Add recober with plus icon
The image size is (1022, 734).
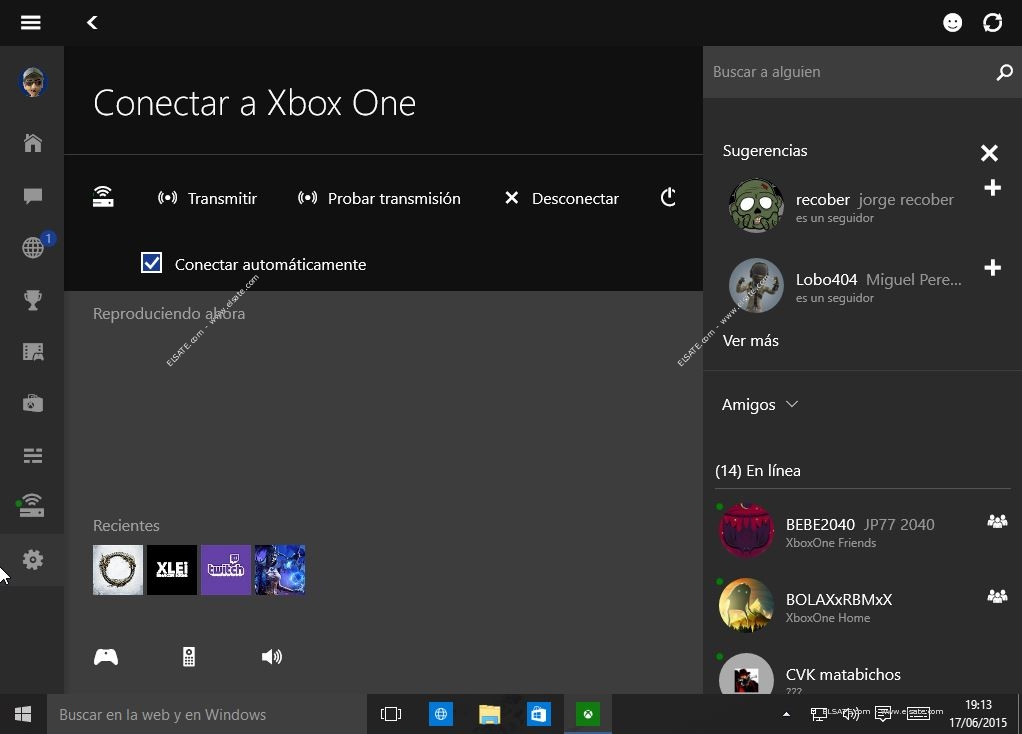pyautogui.click(x=992, y=188)
